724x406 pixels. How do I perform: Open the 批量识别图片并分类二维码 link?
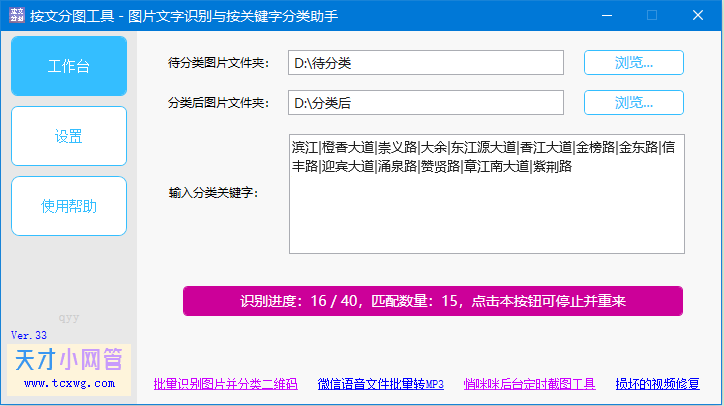tap(225, 384)
